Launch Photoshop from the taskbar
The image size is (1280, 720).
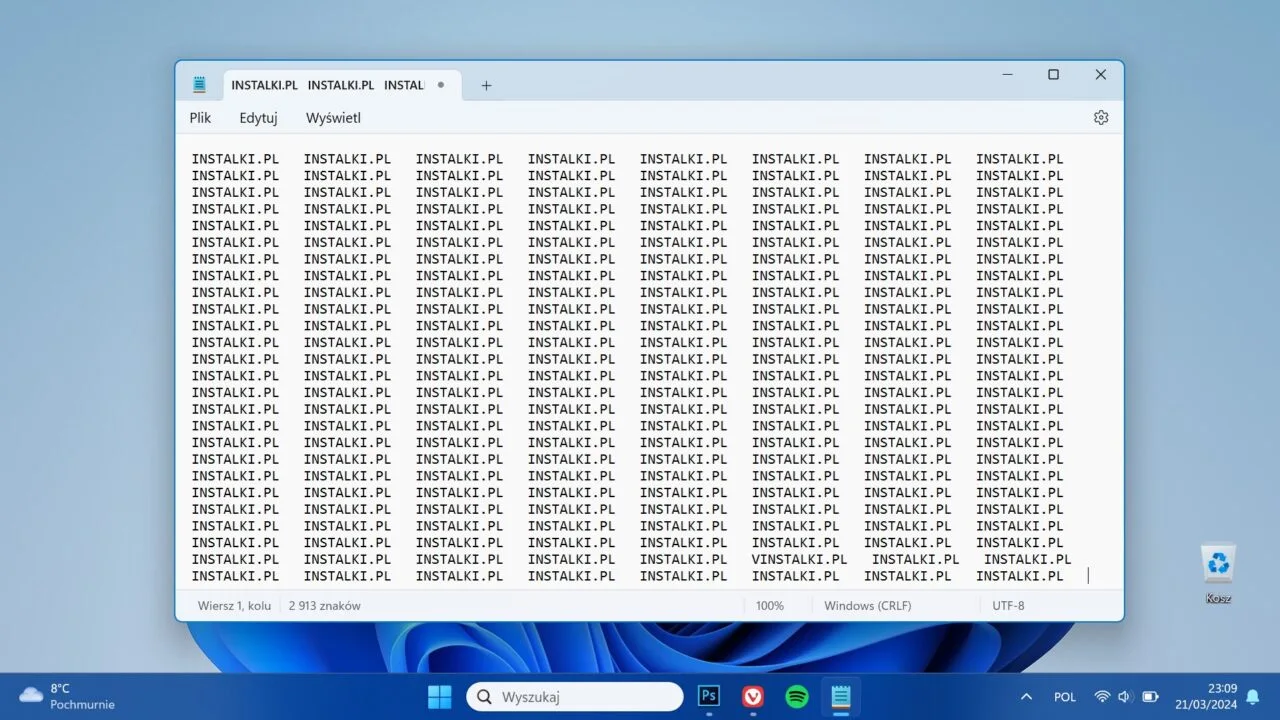[x=710, y=697]
